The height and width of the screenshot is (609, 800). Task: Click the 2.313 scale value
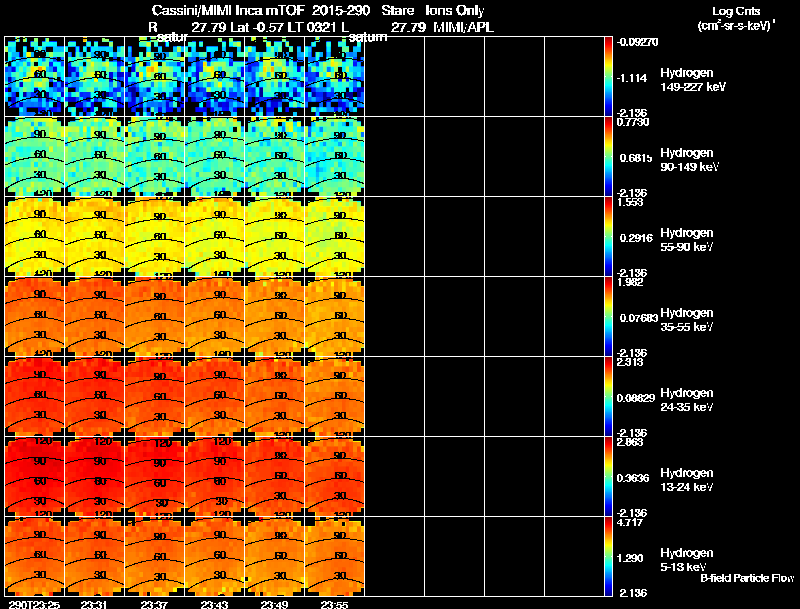pos(630,362)
